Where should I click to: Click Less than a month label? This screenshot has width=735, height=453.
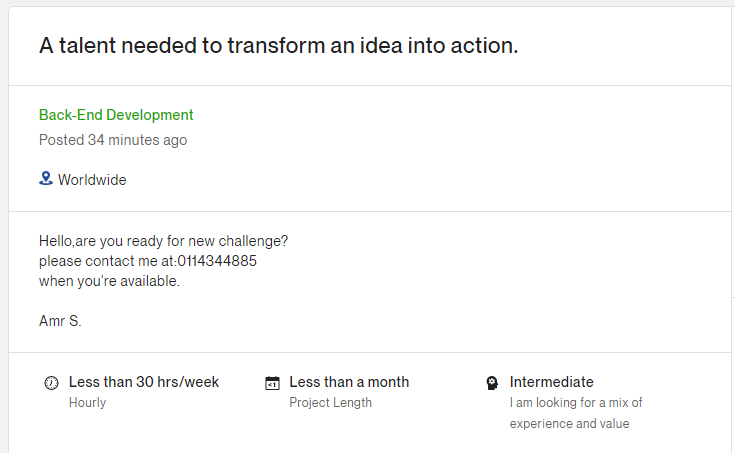[x=349, y=382]
